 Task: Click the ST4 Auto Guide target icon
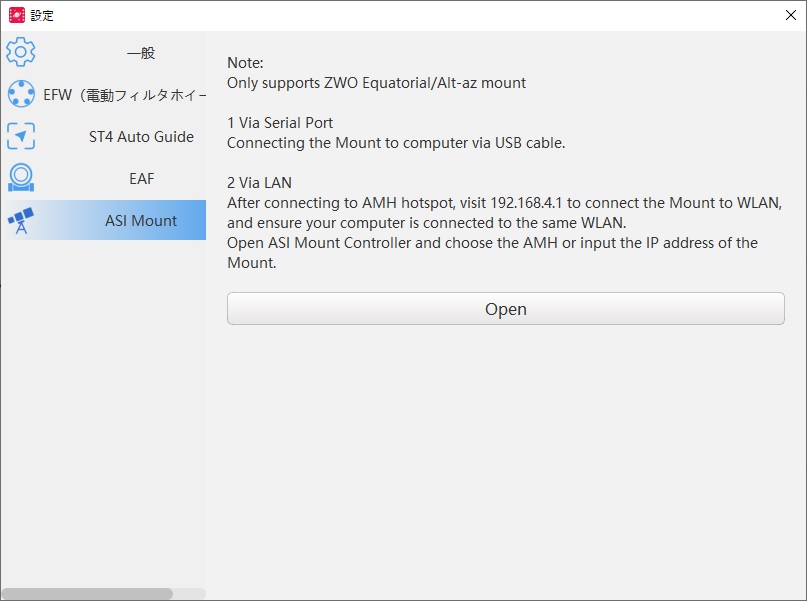[21, 136]
